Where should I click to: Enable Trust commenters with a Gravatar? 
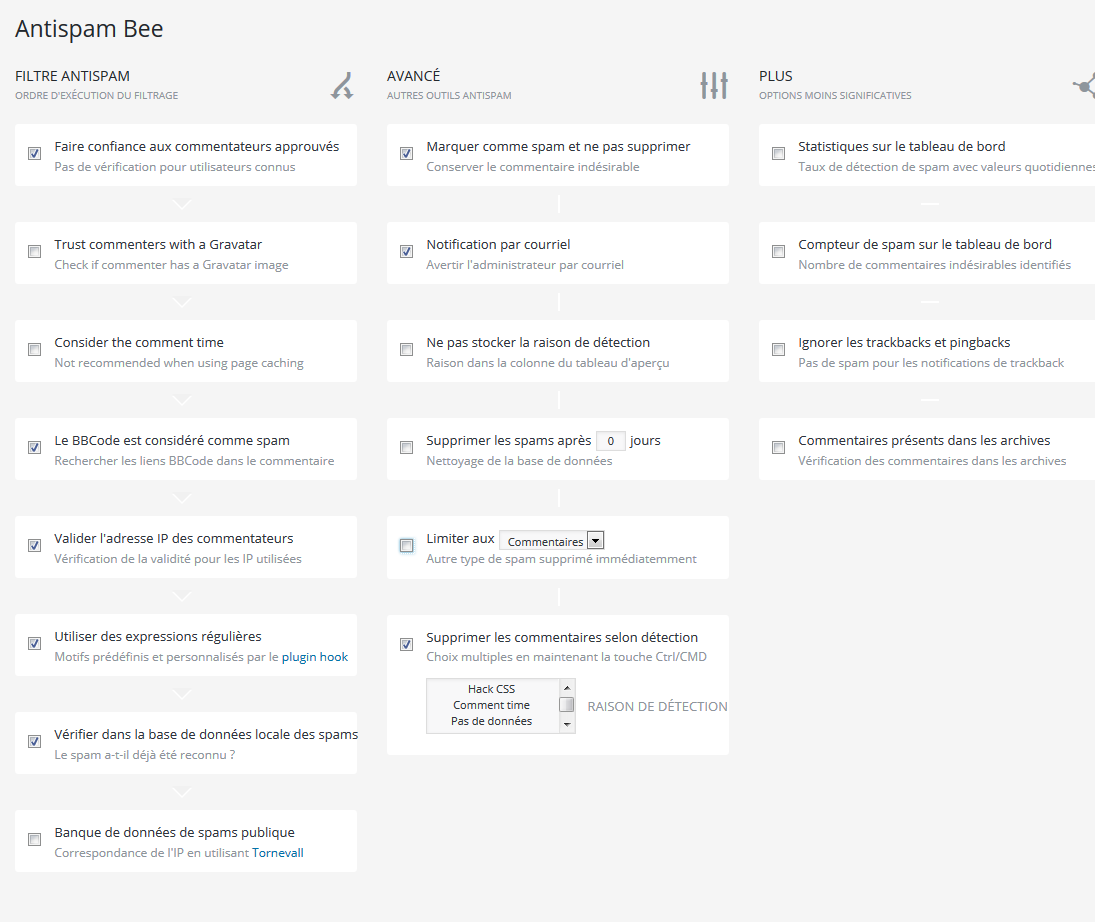point(34,251)
